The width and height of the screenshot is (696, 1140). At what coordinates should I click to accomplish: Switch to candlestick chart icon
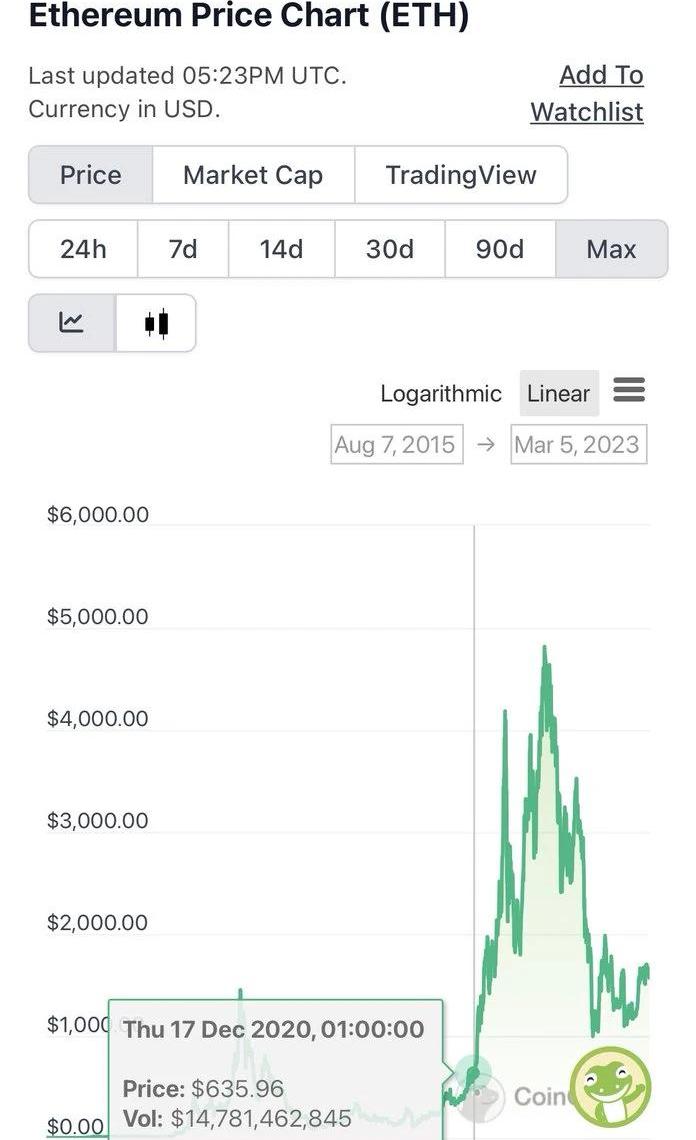coord(156,323)
